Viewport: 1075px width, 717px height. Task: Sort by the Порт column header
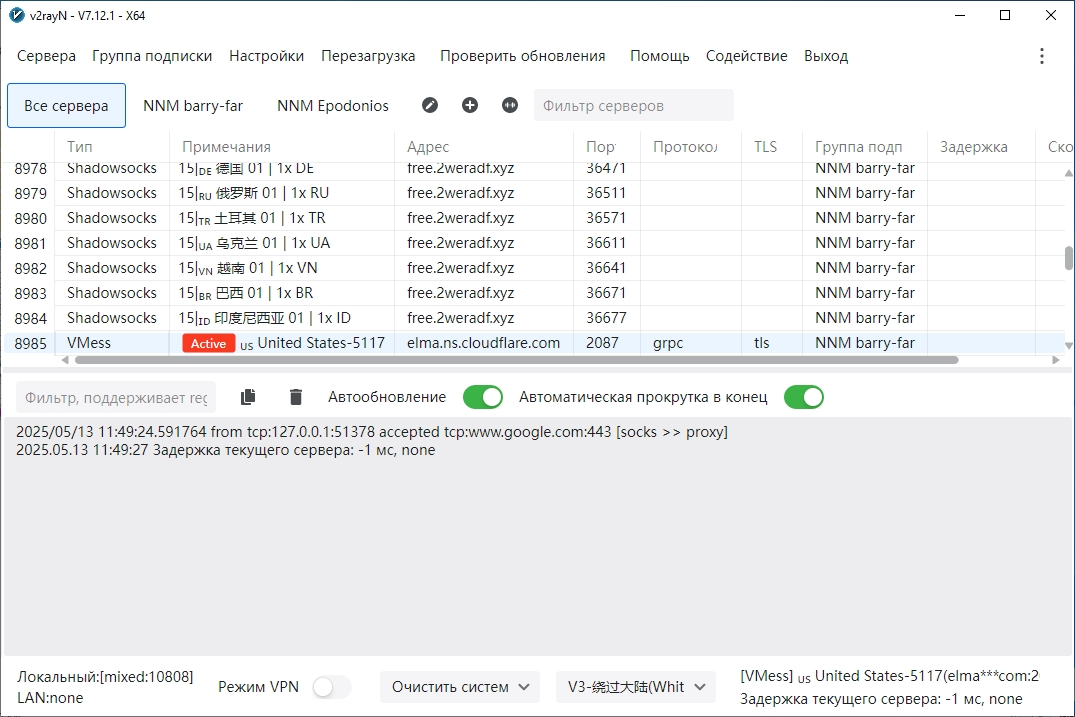[607, 147]
